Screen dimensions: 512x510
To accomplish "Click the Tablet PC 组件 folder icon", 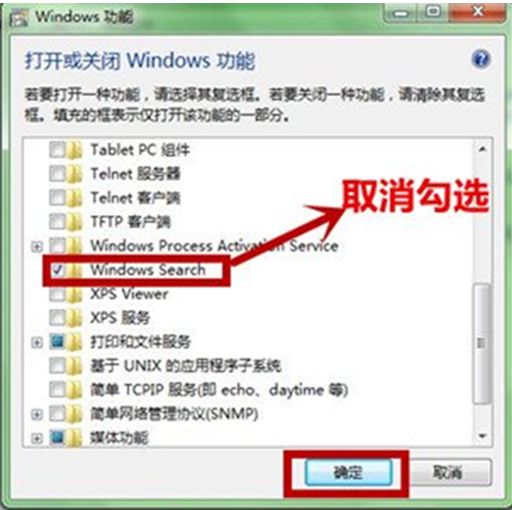I will (x=74, y=150).
